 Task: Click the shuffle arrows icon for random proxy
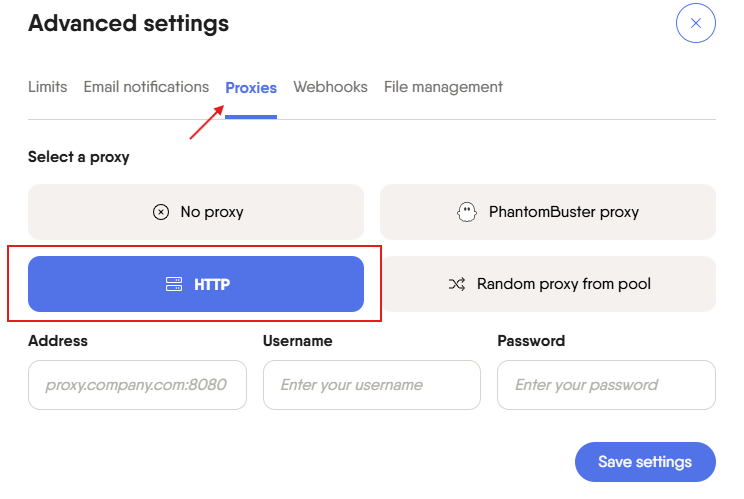[x=457, y=284]
